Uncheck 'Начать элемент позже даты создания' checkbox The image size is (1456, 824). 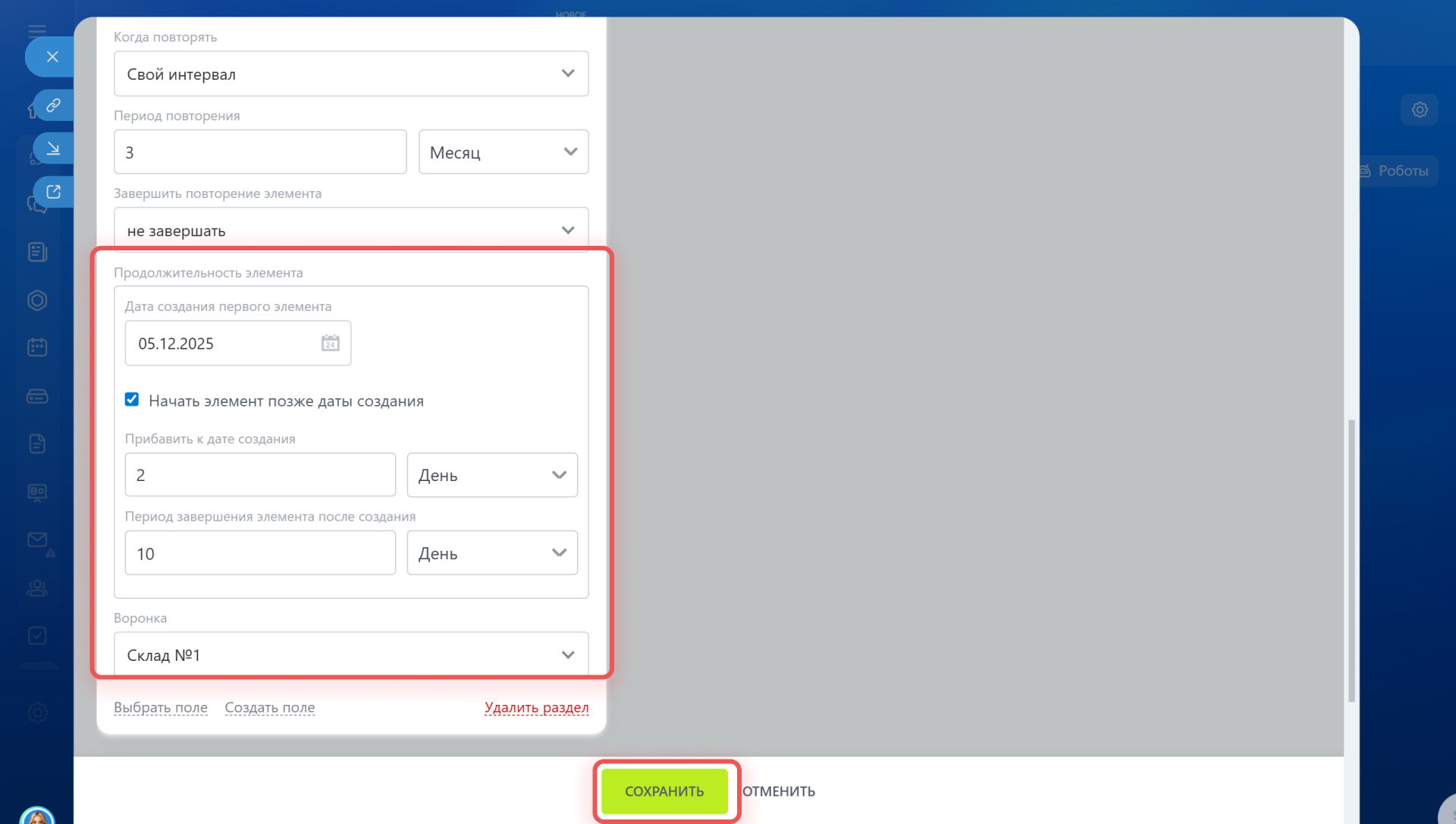coord(132,400)
